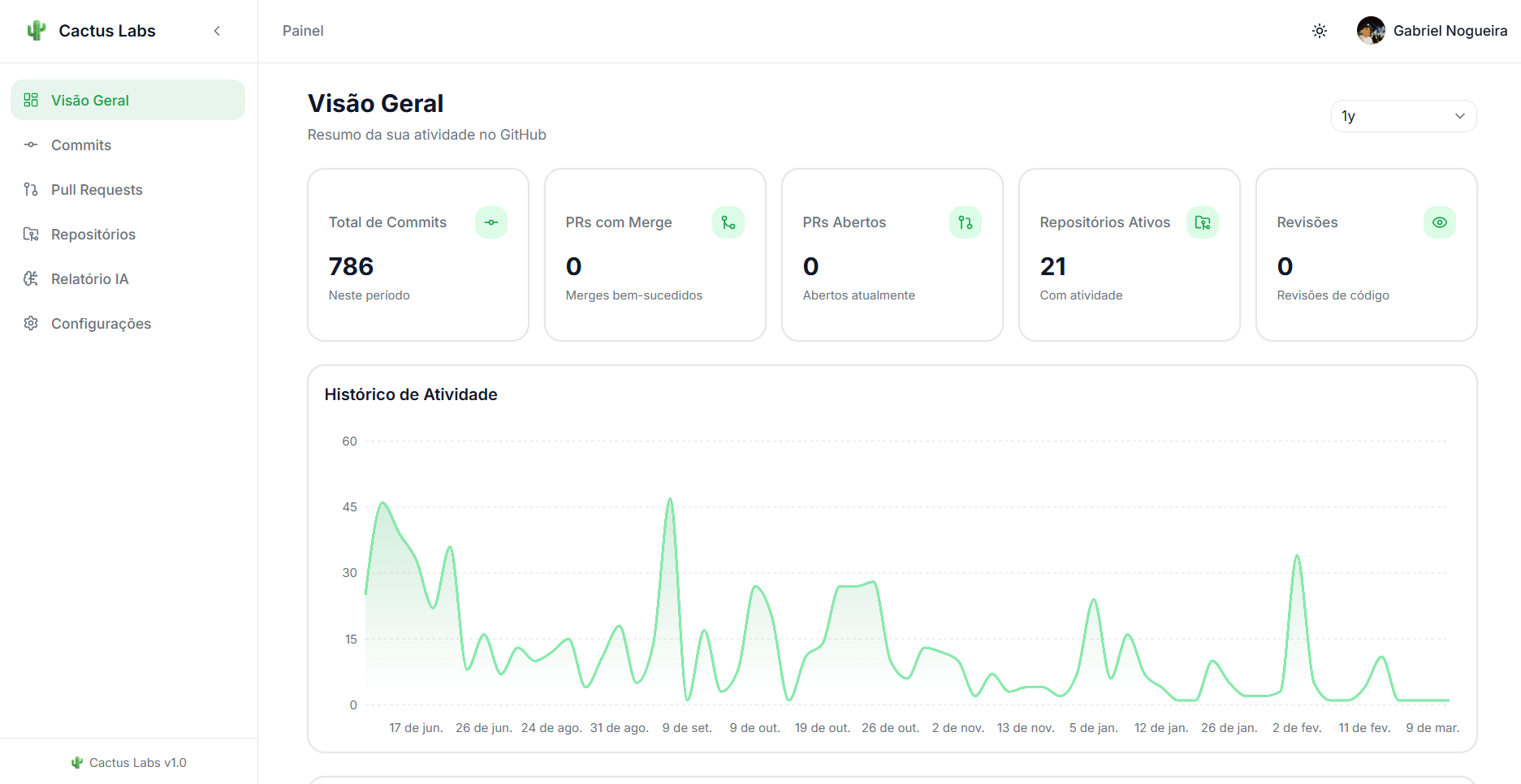Click the Gabriel Nogueira profile name
Image resolution: width=1521 pixels, height=784 pixels.
1450,30
